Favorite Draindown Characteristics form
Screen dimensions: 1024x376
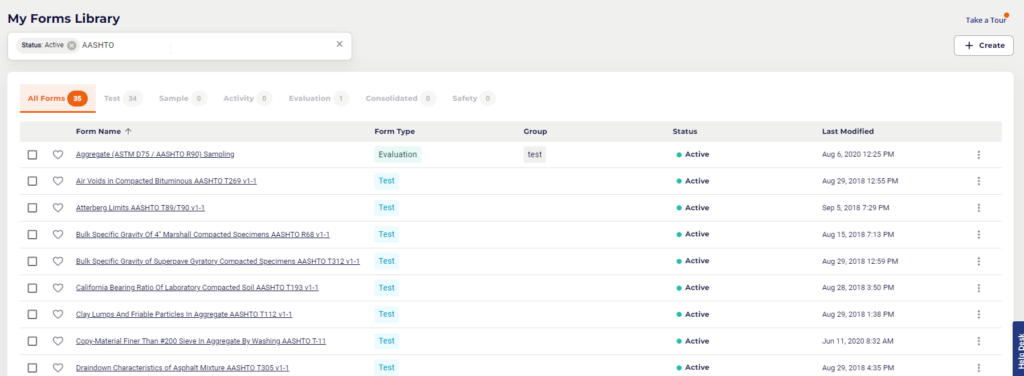click(x=57, y=368)
